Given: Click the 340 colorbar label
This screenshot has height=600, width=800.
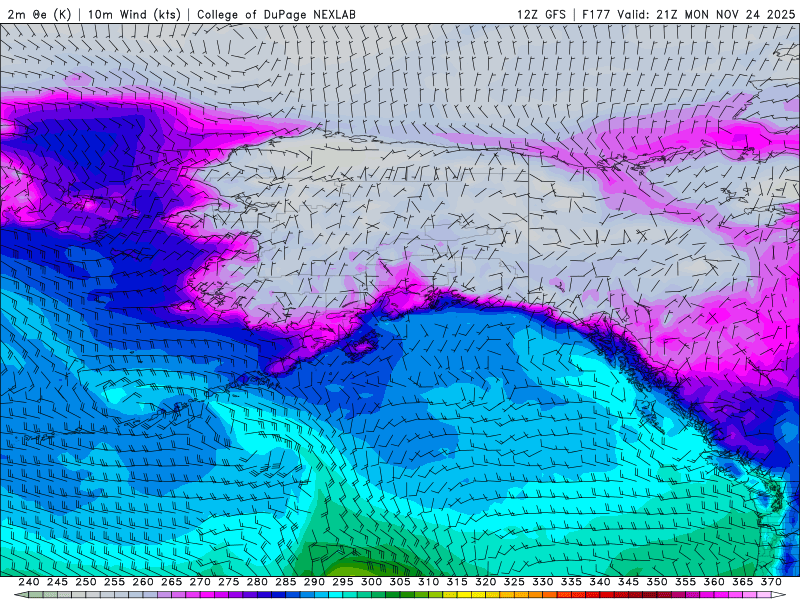Looking at the screenshot, I should [x=600, y=582].
